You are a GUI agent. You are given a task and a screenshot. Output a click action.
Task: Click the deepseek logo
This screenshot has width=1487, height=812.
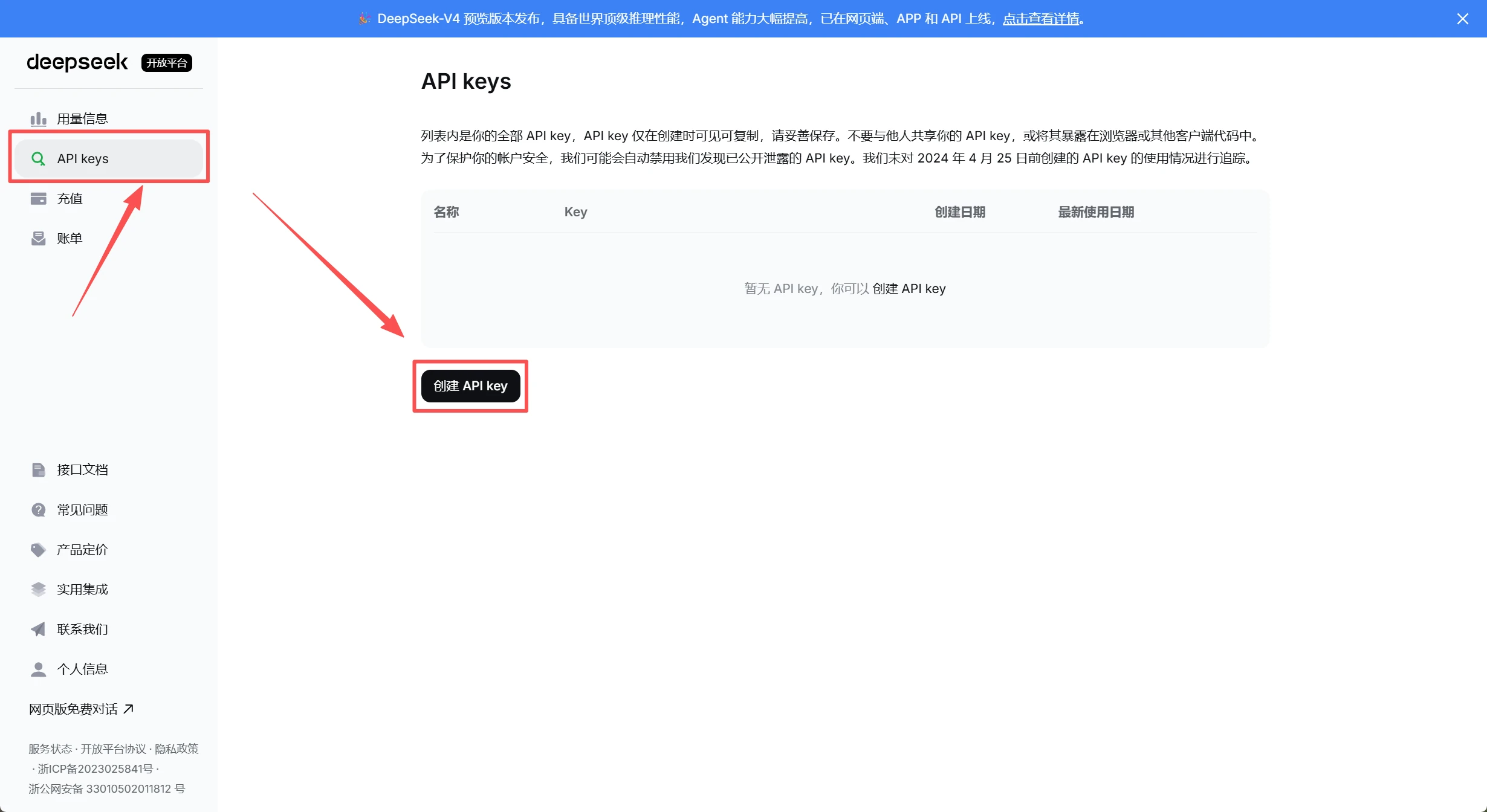(77, 62)
